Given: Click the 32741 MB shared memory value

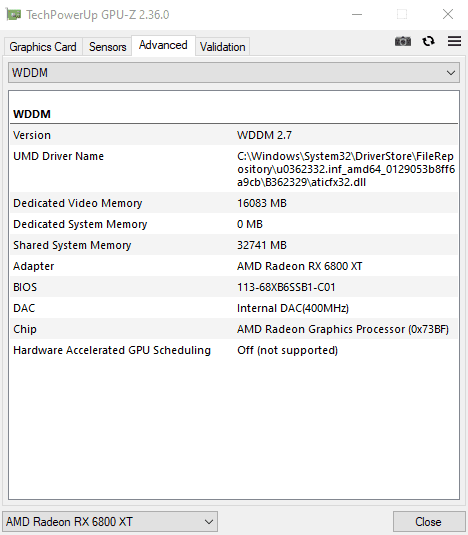Looking at the screenshot, I should tap(262, 245).
